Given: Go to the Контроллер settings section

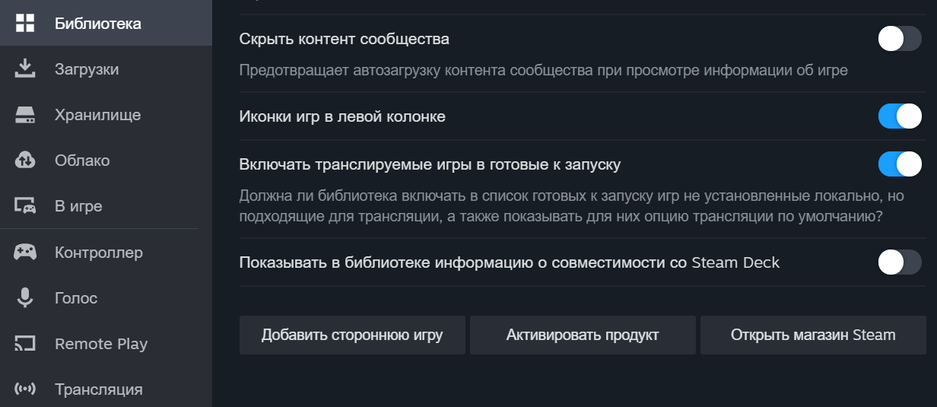Looking at the screenshot, I should tap(99, 252).
